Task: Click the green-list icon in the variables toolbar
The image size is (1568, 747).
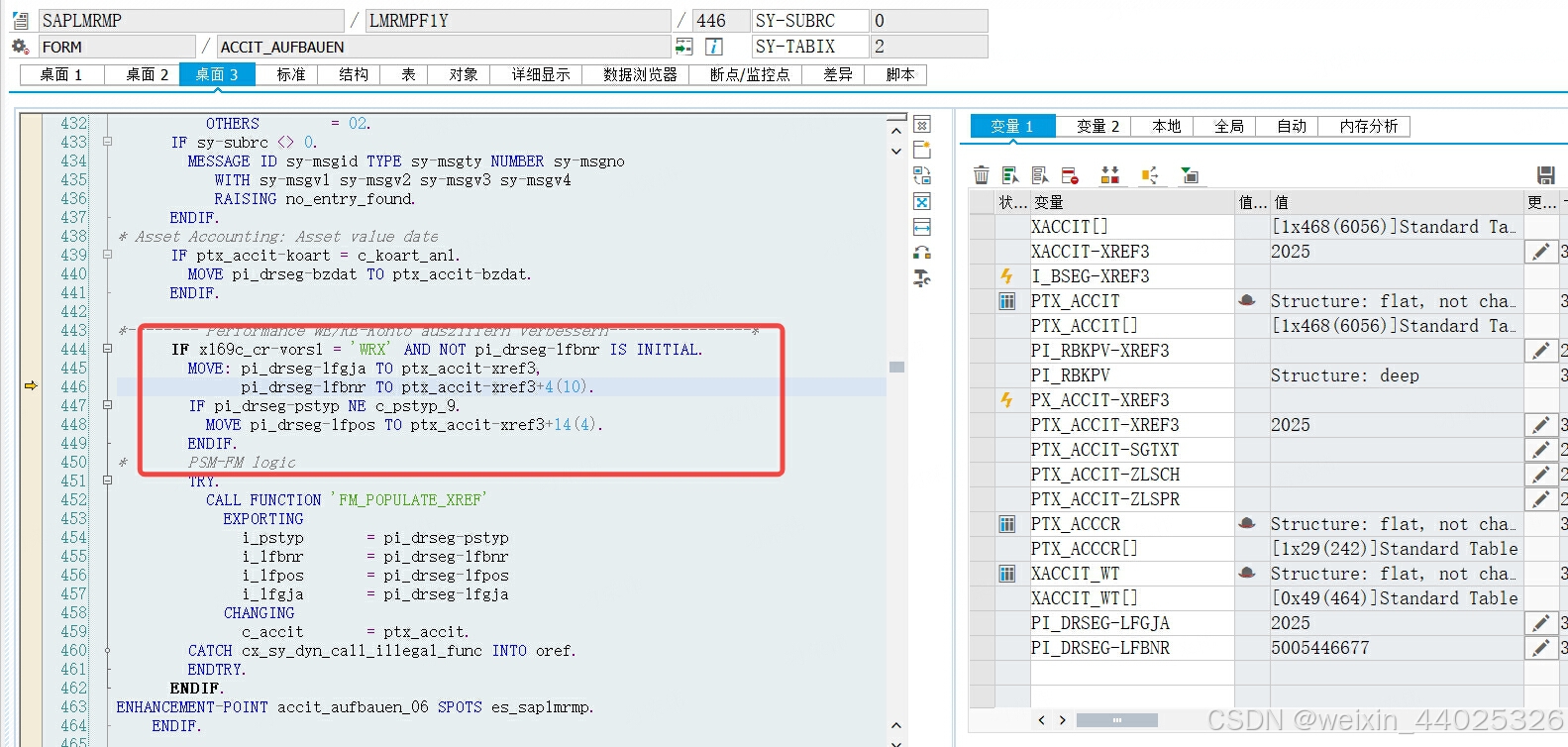Action: (x=1010, y=175)
